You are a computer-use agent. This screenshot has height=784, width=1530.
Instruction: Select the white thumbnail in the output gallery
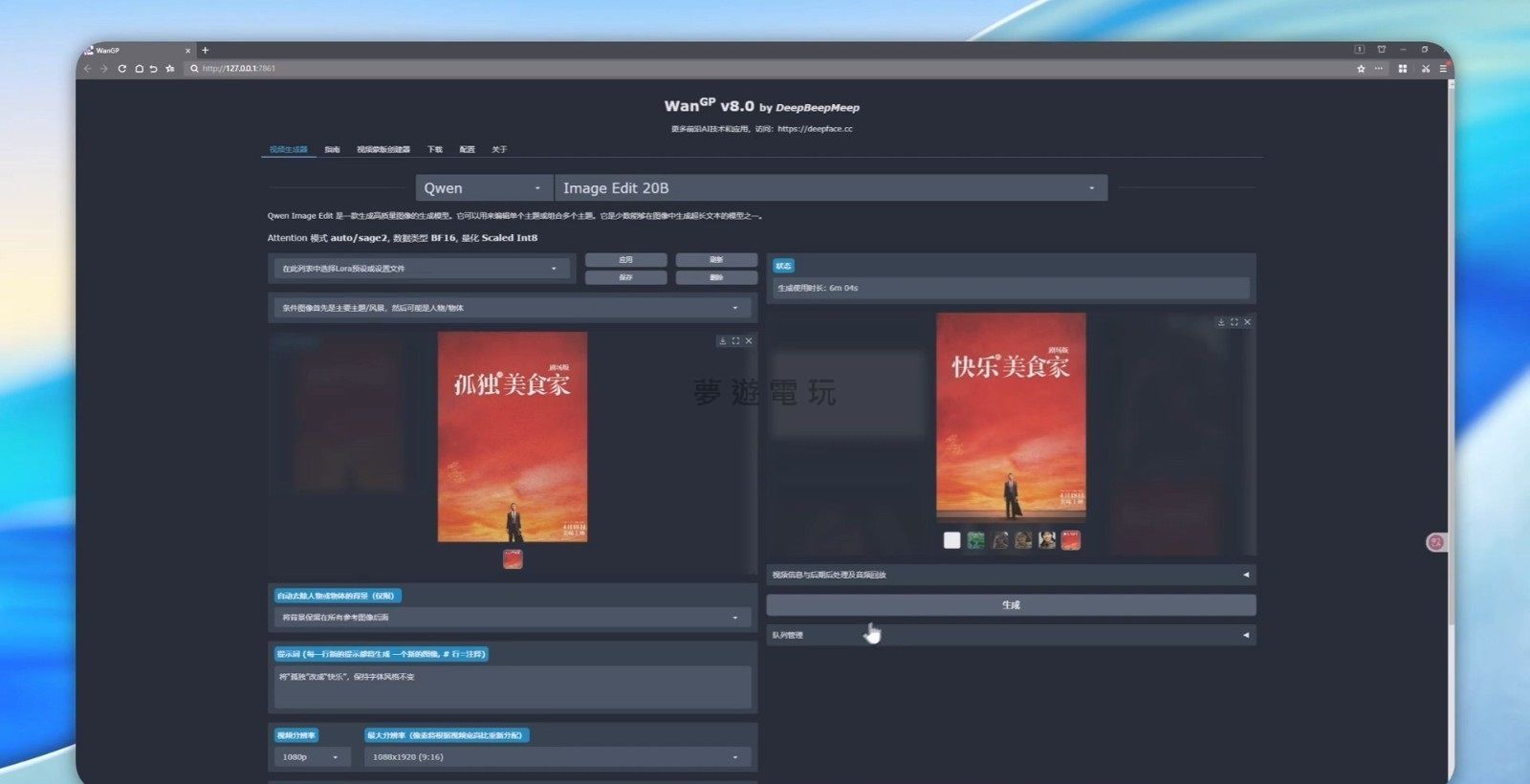951,540
